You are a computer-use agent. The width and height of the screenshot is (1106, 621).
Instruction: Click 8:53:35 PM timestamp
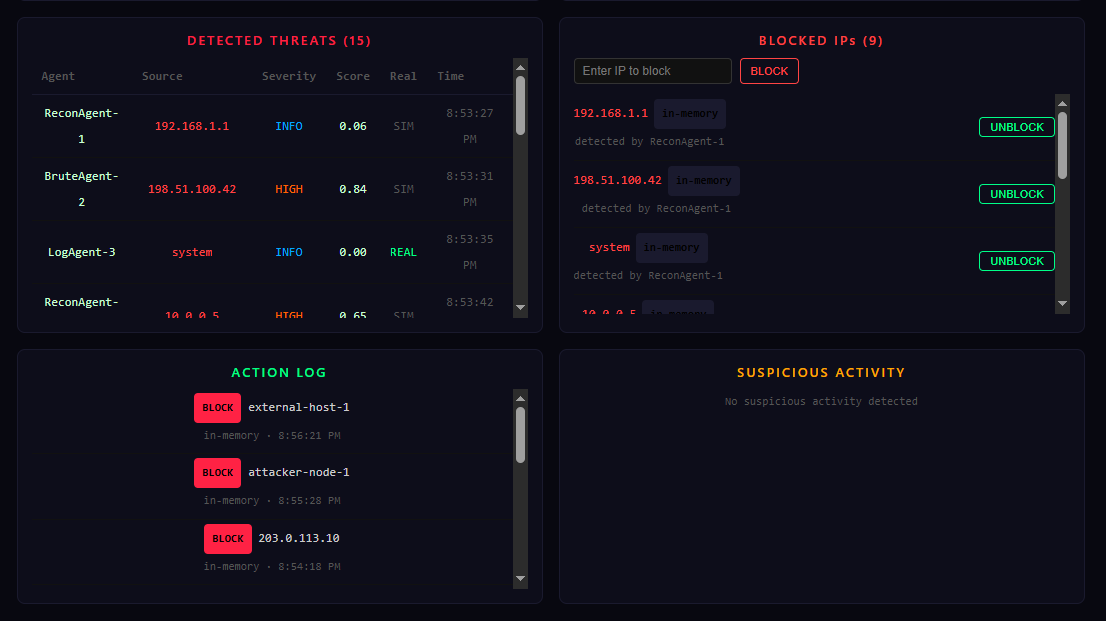click(470, 252)
